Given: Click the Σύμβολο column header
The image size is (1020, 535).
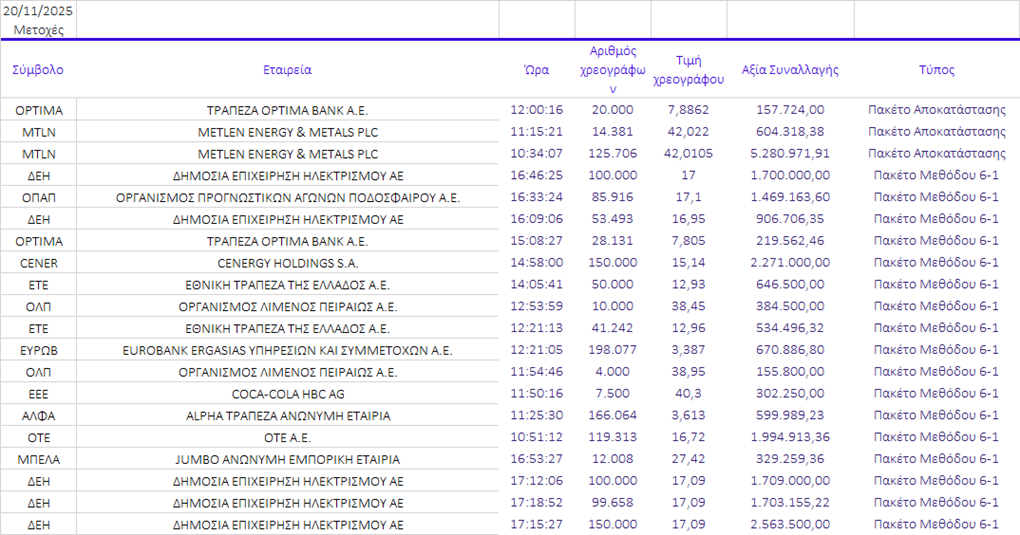Looking at the screenshot, I should point(38,70).
